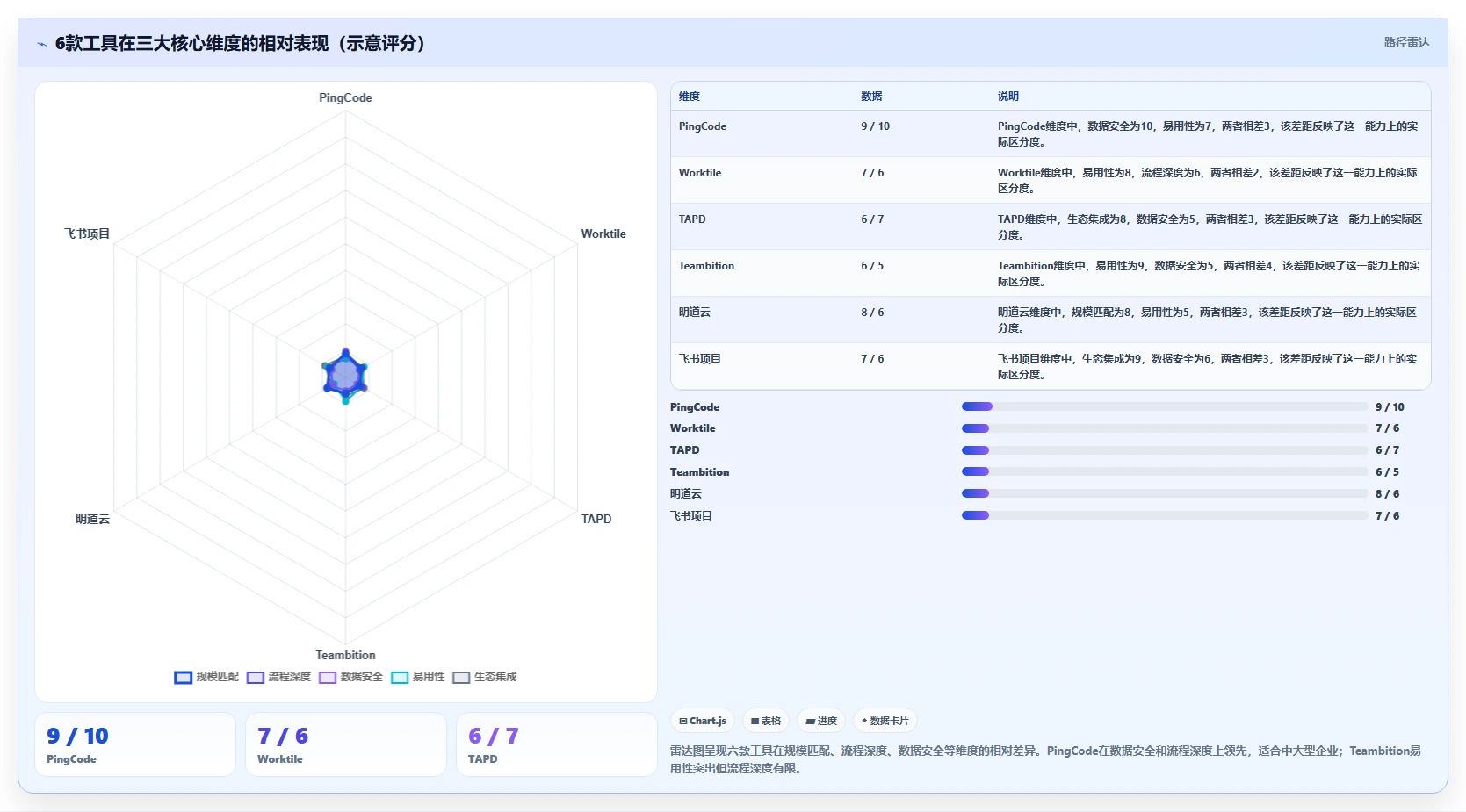
Task: Select the 进度 chip
Action: [x=821, y=721]
